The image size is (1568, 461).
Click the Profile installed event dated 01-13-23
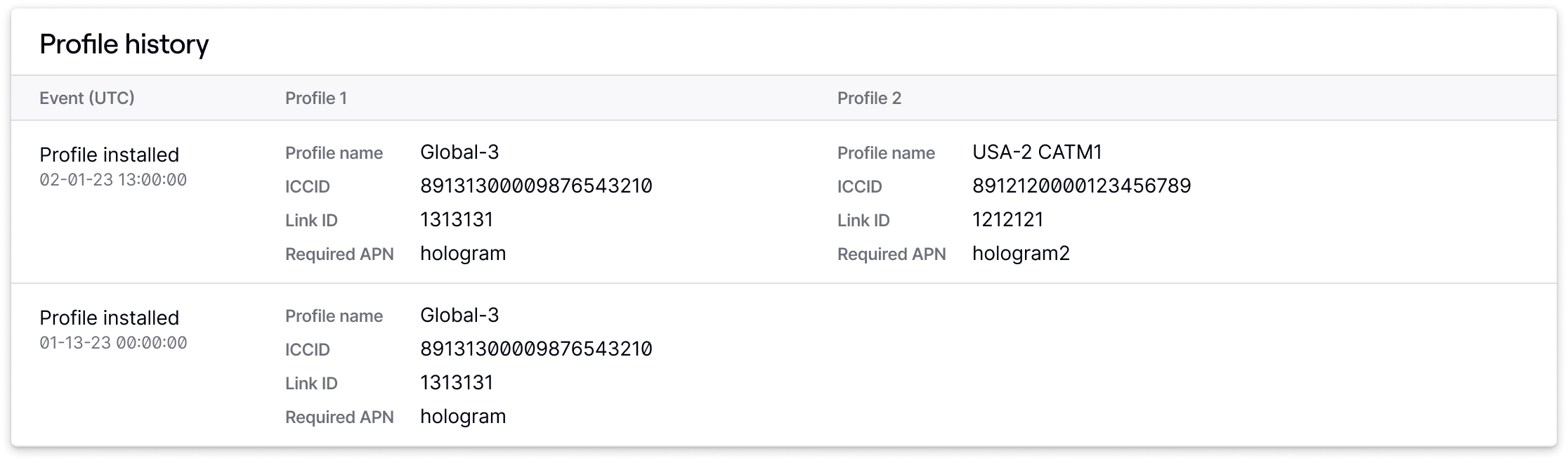coord(110,317)
